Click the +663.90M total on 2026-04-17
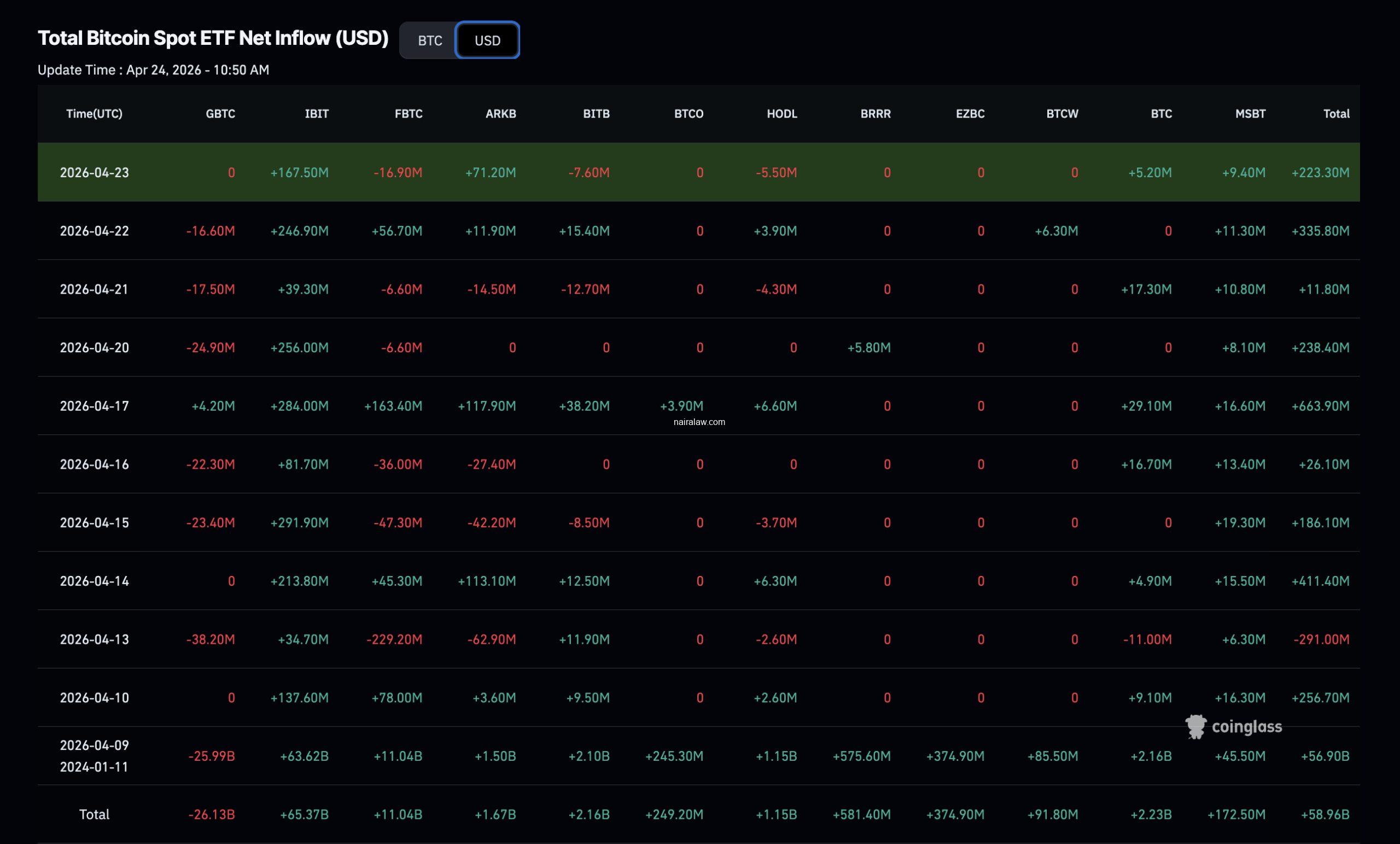This screenshot has width=1400, height=844. pyautogui.click(x=1320, y=406)
